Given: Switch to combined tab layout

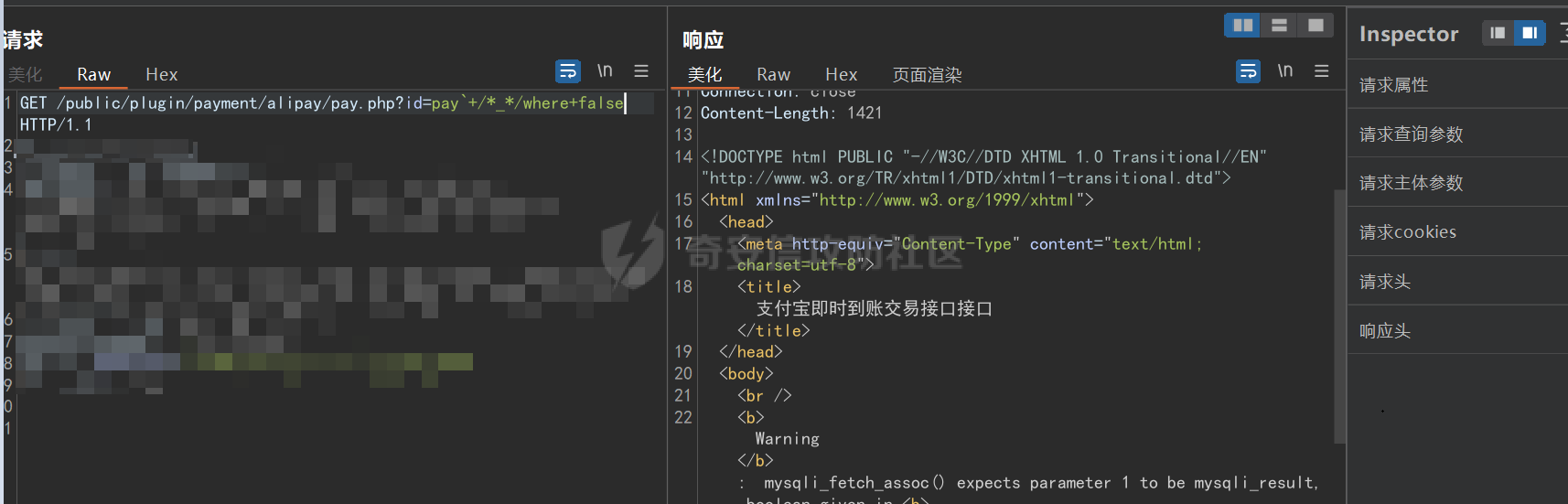Looking at the screenshot, I should pyautogui.click(x=1316, y=26).
